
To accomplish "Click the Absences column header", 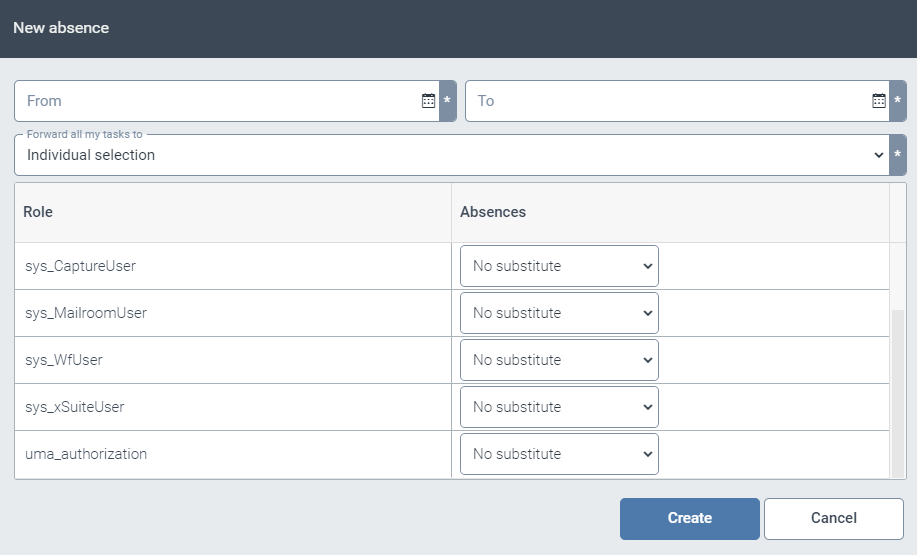I will (670, 212).
